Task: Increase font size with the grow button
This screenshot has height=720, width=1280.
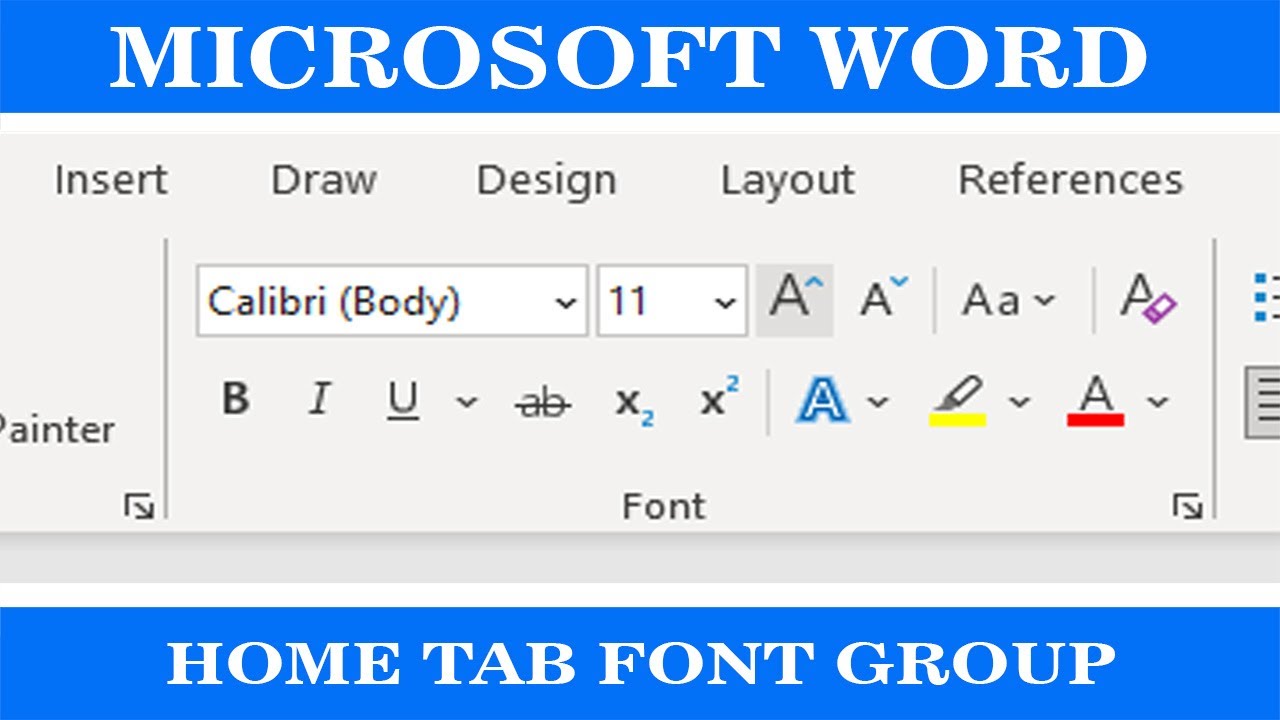Action: [795, 299]
